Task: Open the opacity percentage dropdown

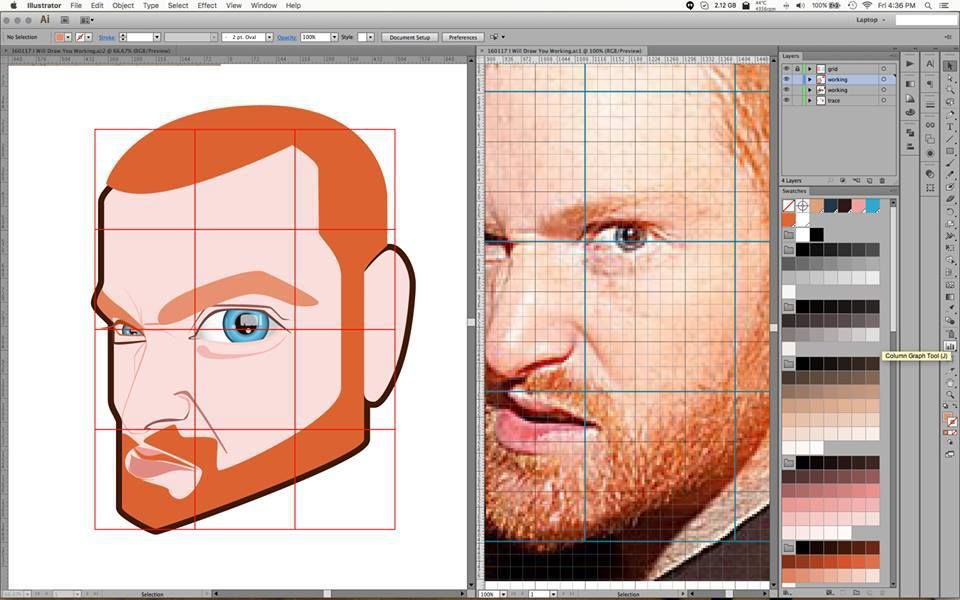Action: [334, 37]
